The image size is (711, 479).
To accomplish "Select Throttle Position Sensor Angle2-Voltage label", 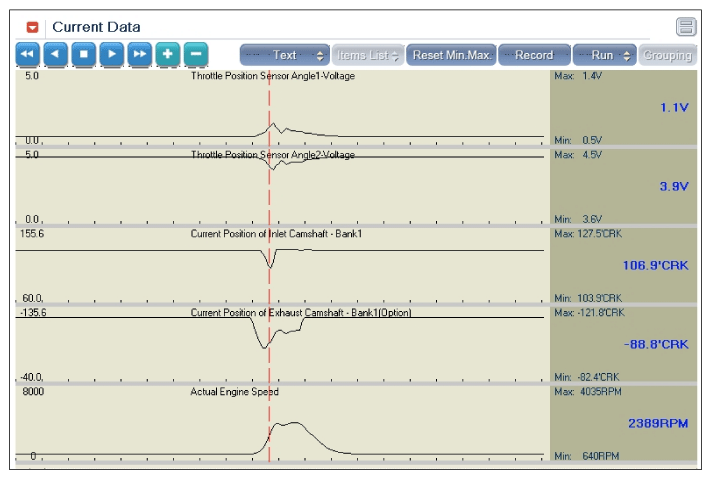I will [273, 155].
